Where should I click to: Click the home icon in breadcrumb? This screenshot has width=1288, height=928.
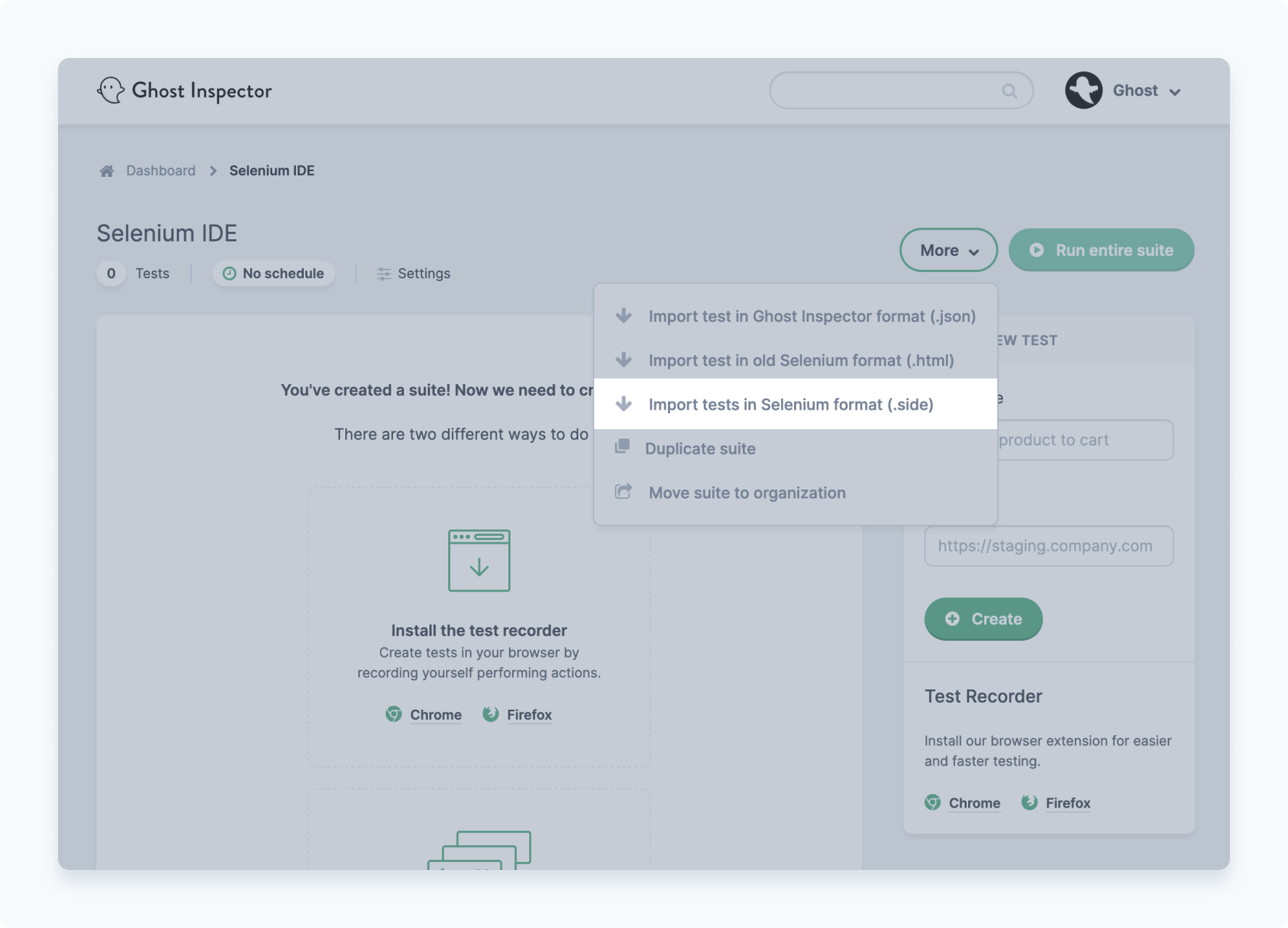tap(107, 171)
